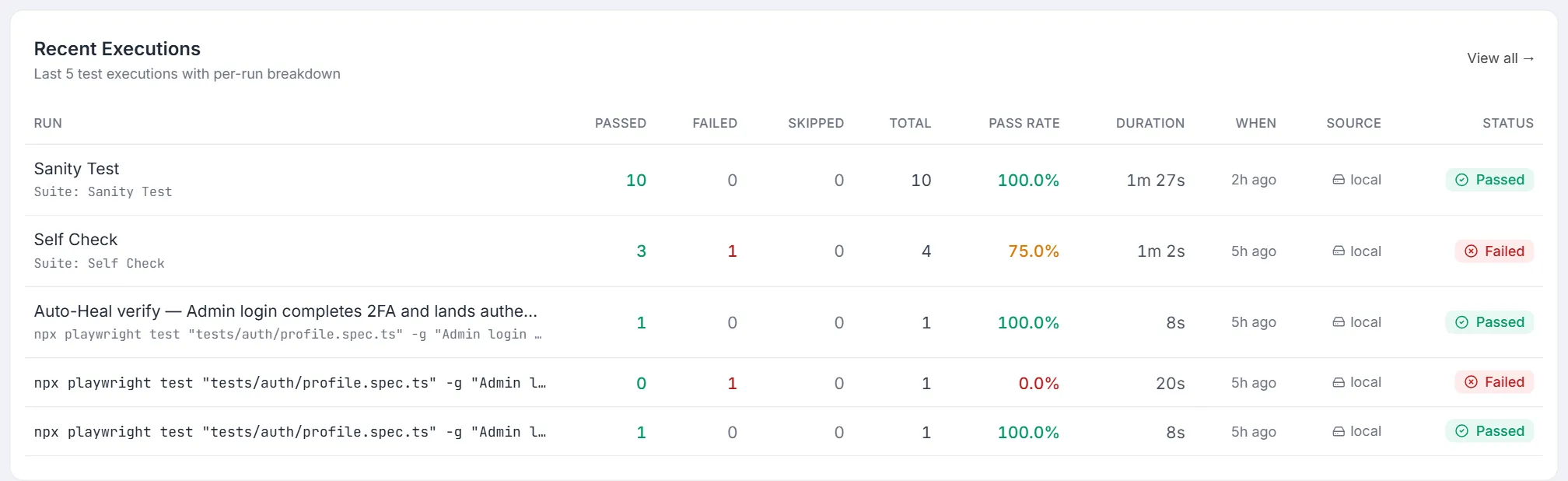Select the PASS RATE column header
1568x481 pixels.
point(1024,123)
